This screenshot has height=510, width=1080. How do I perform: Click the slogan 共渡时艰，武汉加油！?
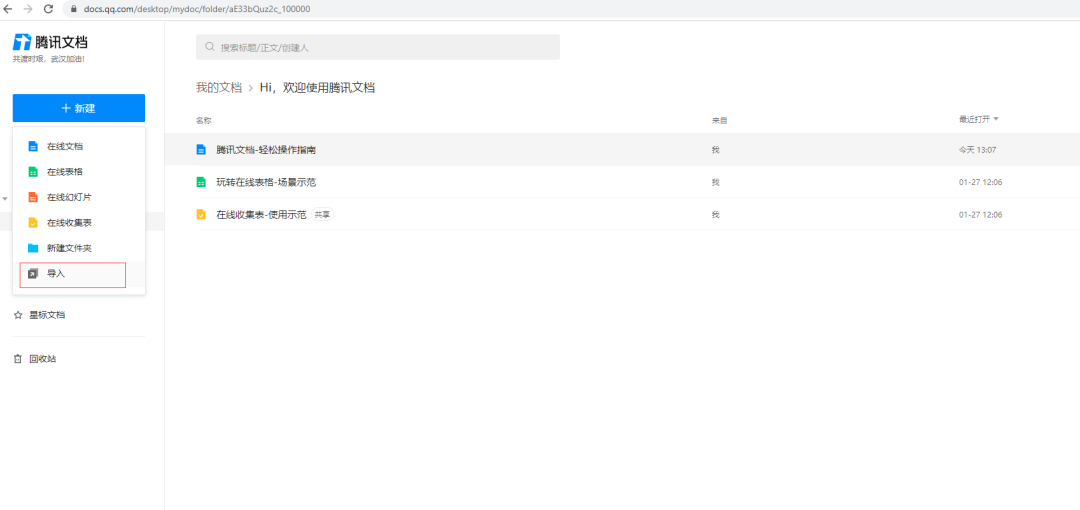48,59
